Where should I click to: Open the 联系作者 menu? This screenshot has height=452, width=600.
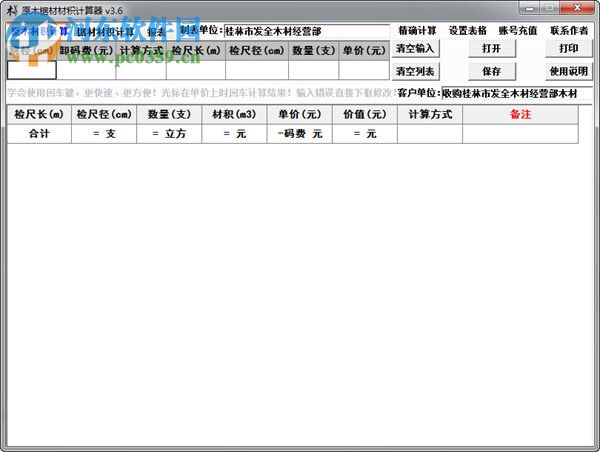pos(569,31)
